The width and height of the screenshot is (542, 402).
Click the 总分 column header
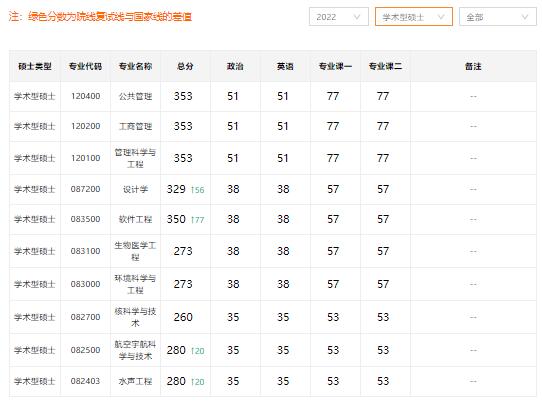tap(185, 66)
